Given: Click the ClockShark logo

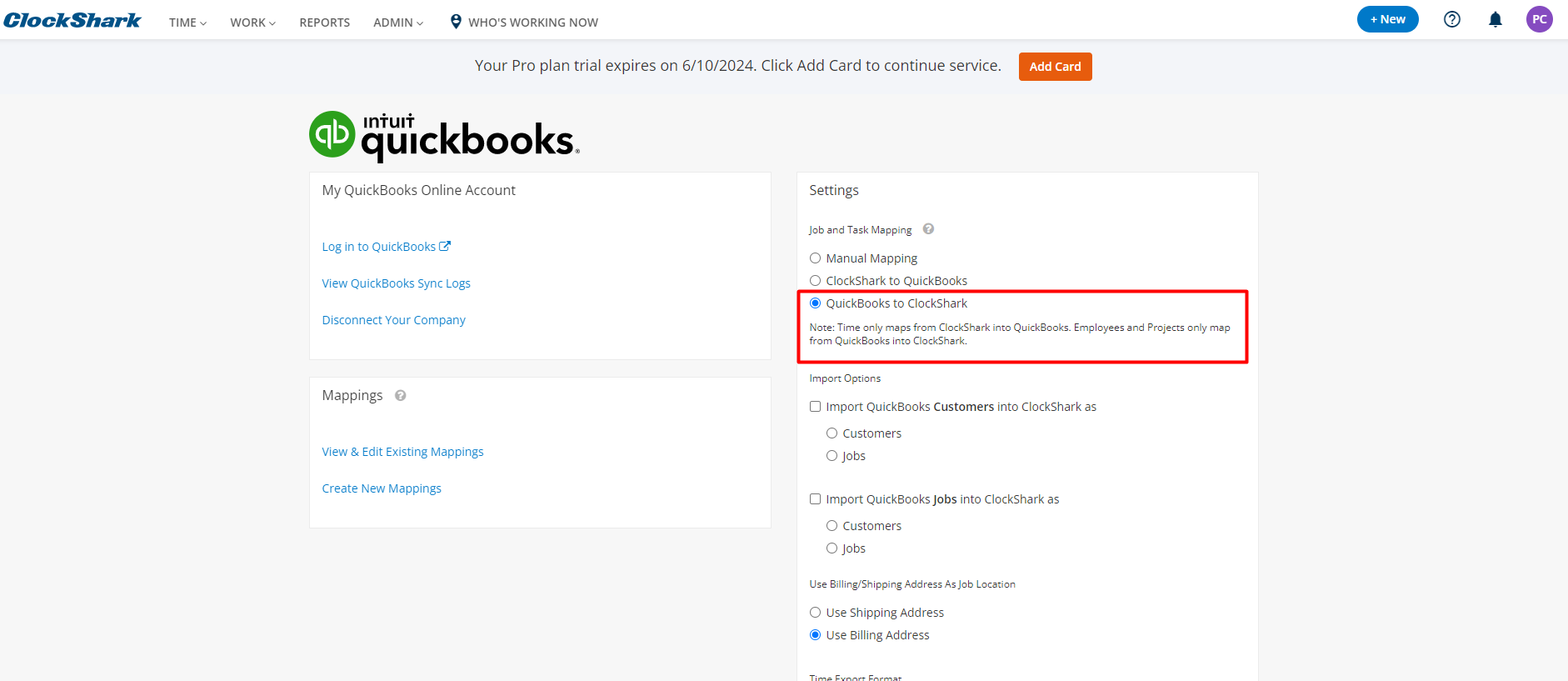Looking at the screenshot, I should pyautogui.click(x=72, y=20).
